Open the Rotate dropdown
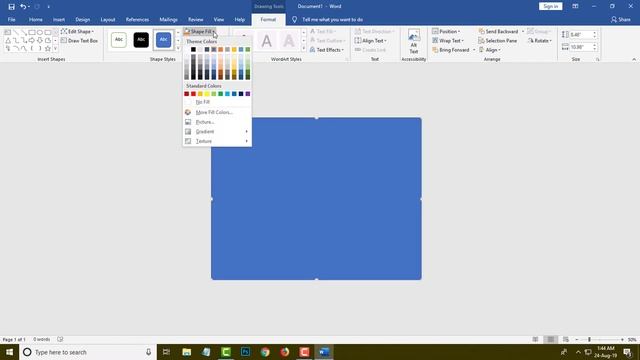Screen dimensions: 640x360 coord(540,41)
